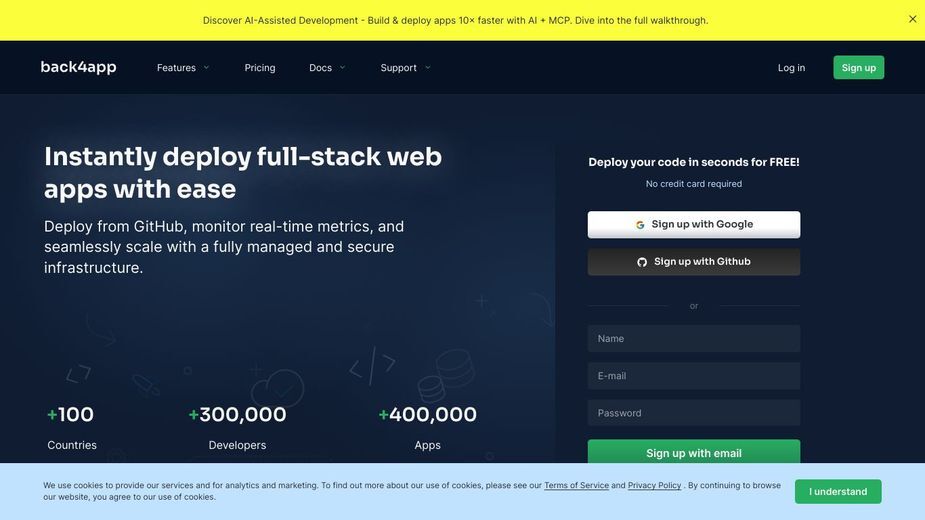The height and width of the screenshot is (520, 925).
Task: Click 'No credit card required' text
Action: 694,184
